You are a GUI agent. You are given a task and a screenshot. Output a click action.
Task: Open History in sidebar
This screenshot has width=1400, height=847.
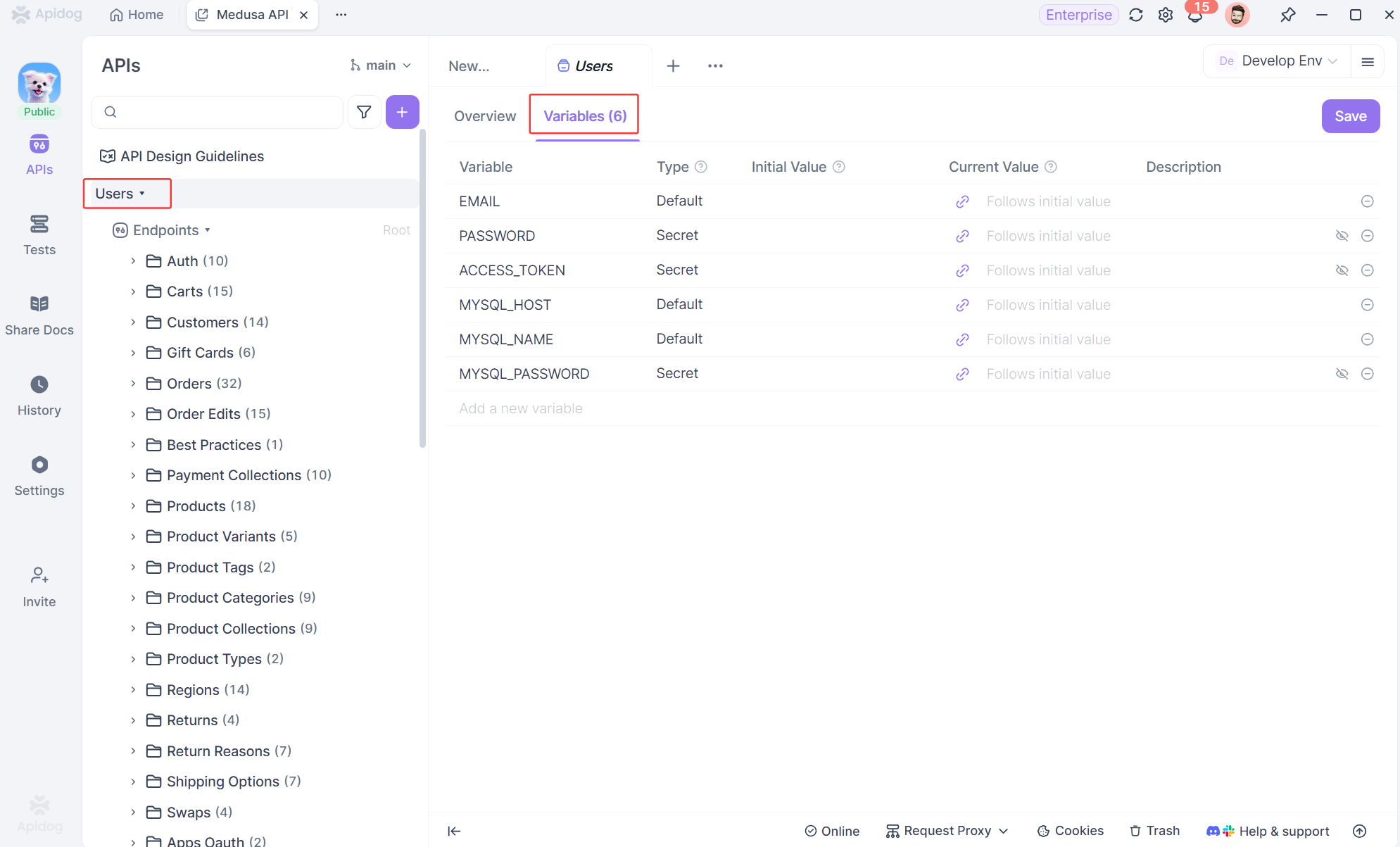[x=39, y=396]
